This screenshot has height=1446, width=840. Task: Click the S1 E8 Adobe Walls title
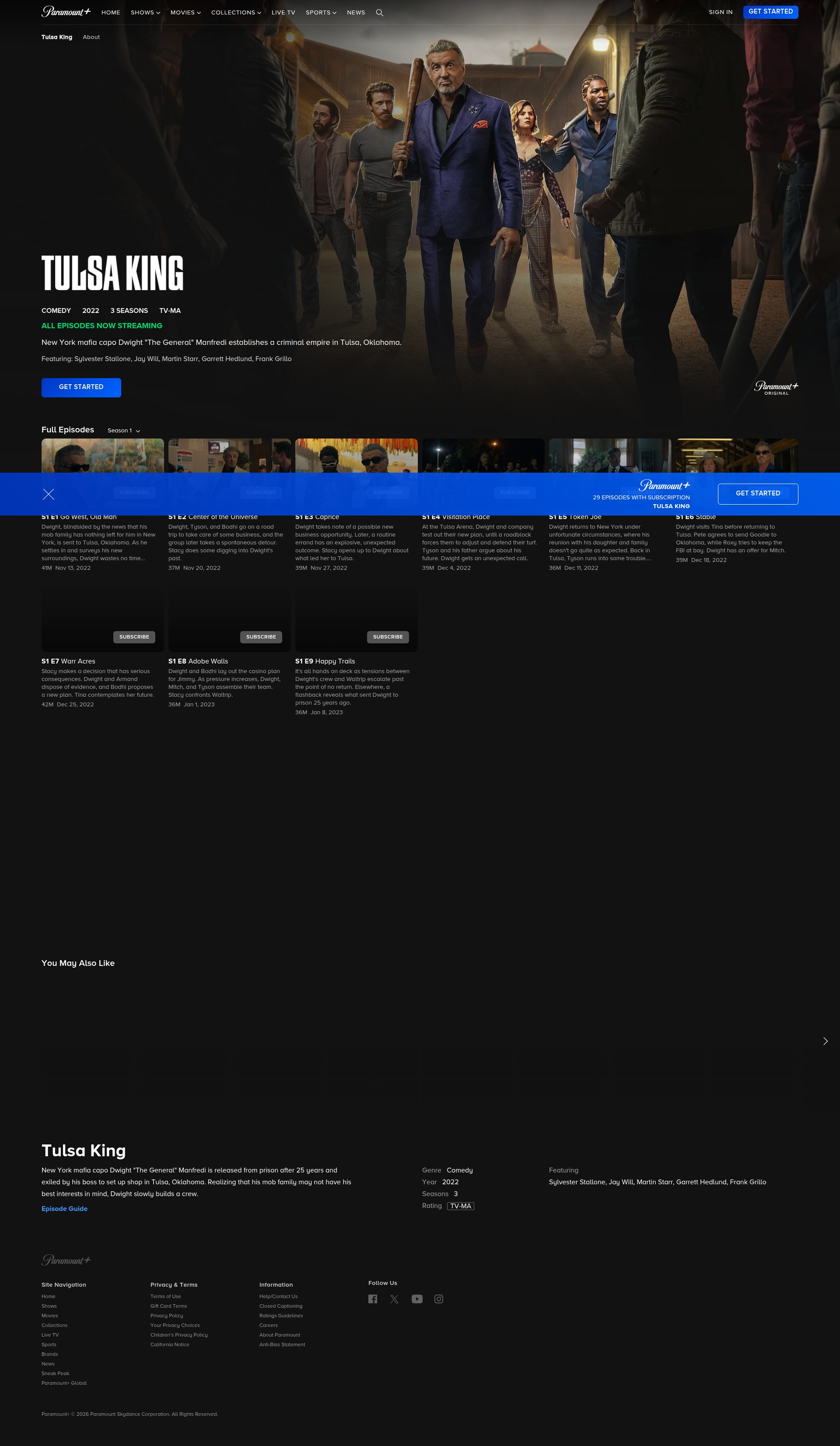coord(198,662)
